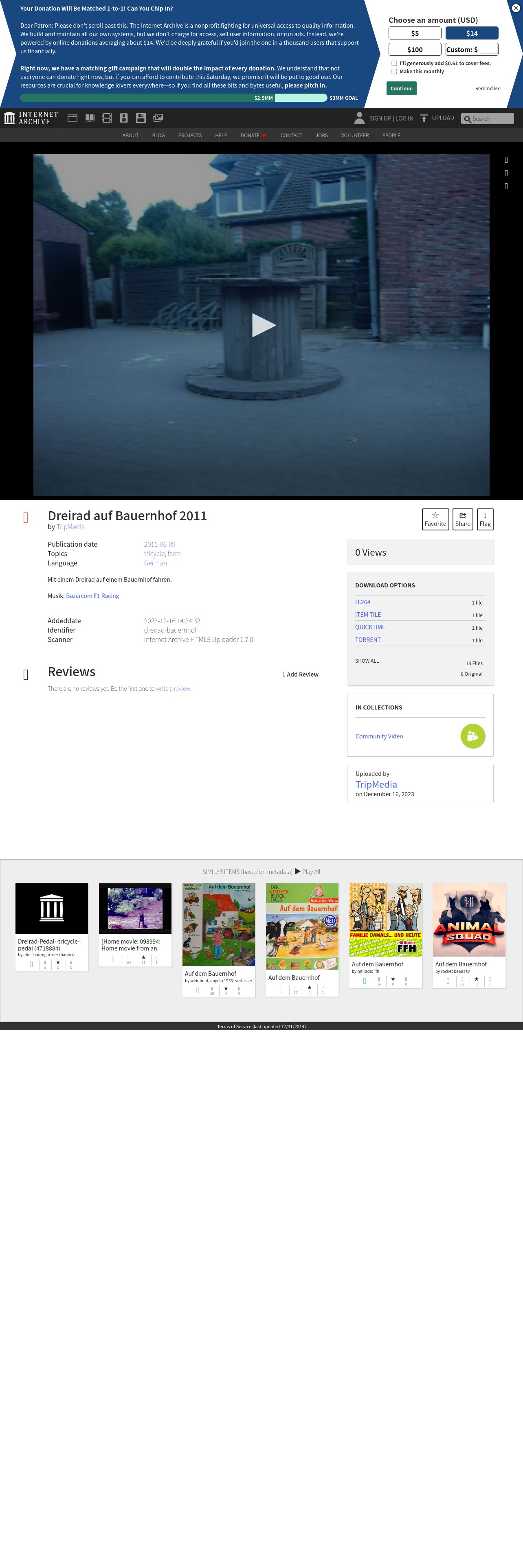
Task: Open the CONTACT menu item
Action: coord(291,136)
